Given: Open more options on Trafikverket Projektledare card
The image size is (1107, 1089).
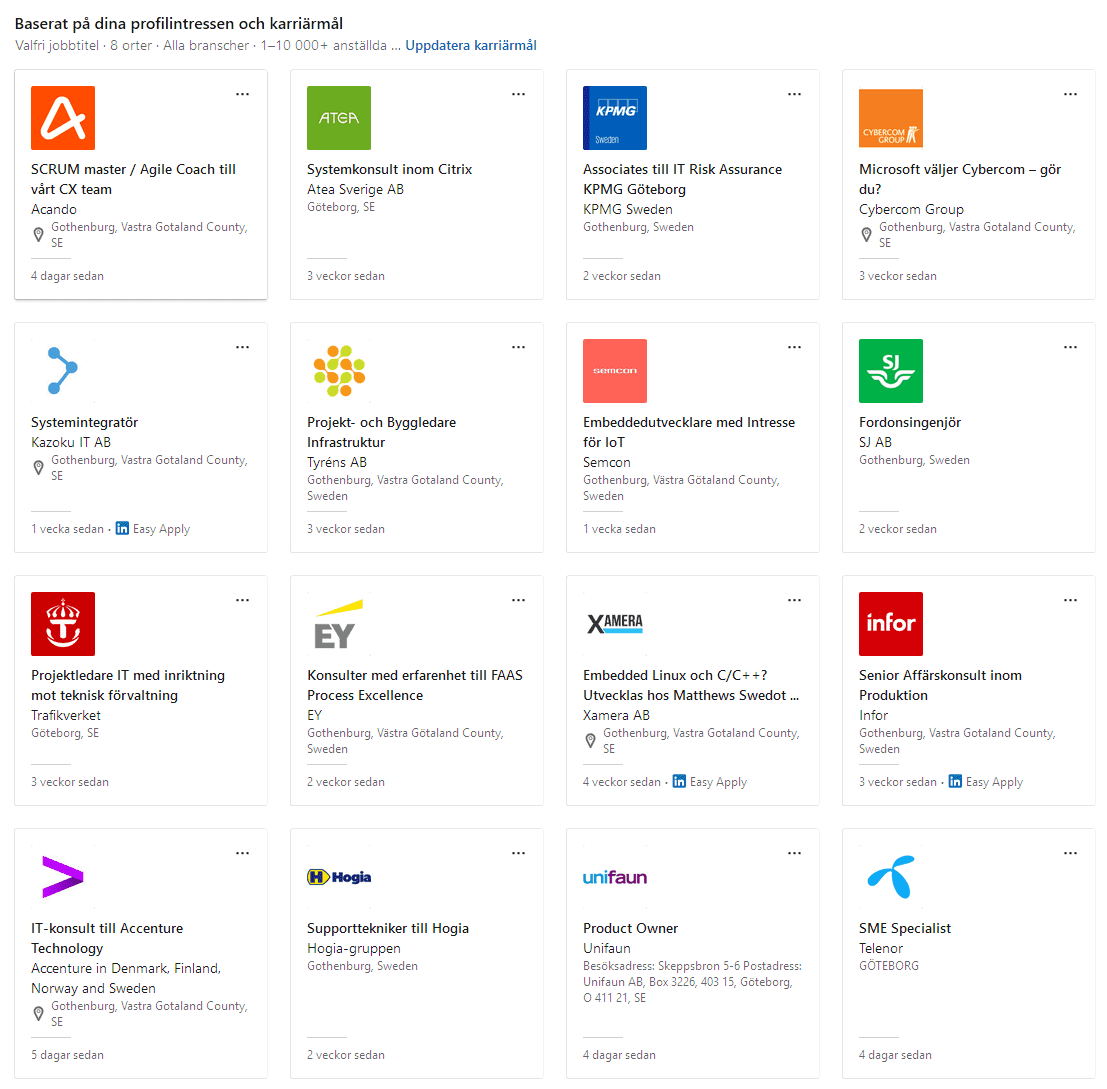Looking at the screenshot, I should pos(242,600).
